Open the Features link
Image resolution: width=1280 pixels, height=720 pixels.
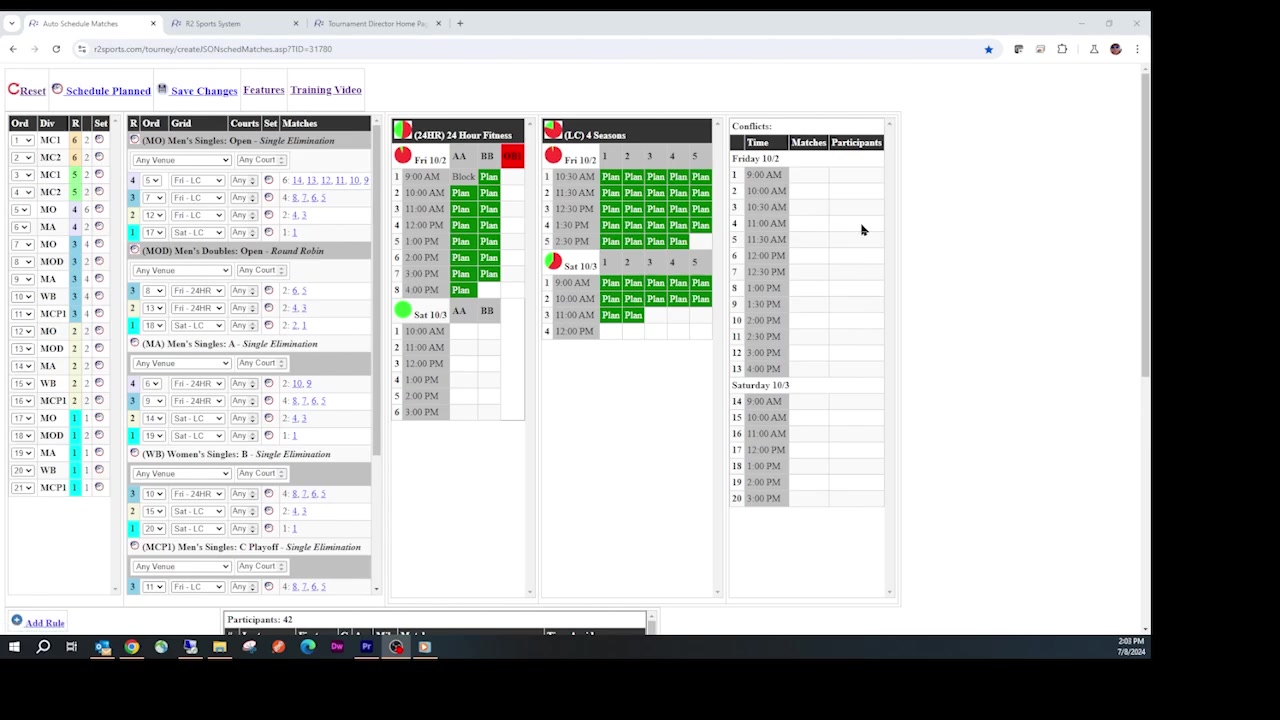pos(264,90)
